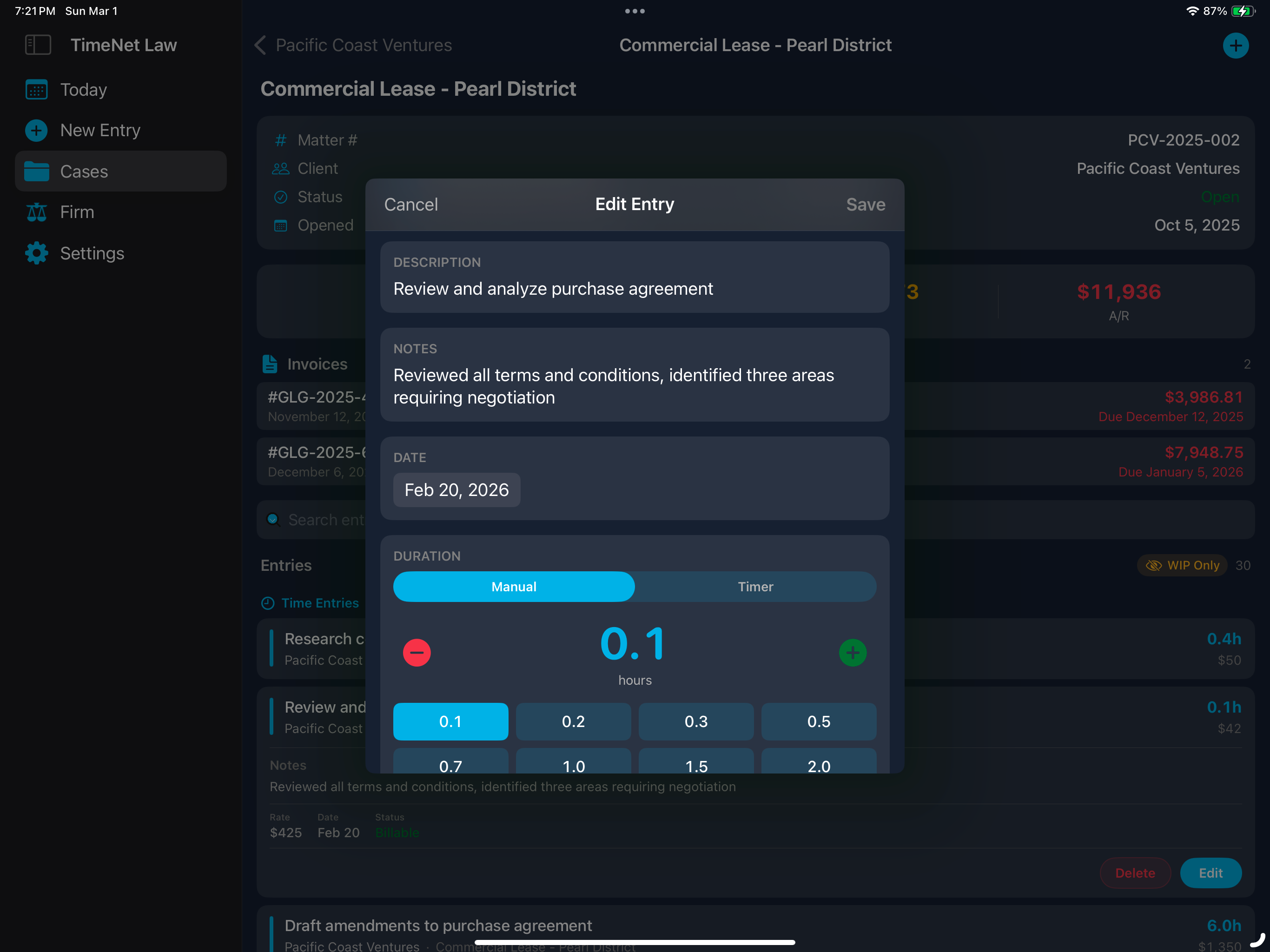The image size is (1270, 952).
Task: Click the Invoices document icon
Action: (x=270, y=364)
